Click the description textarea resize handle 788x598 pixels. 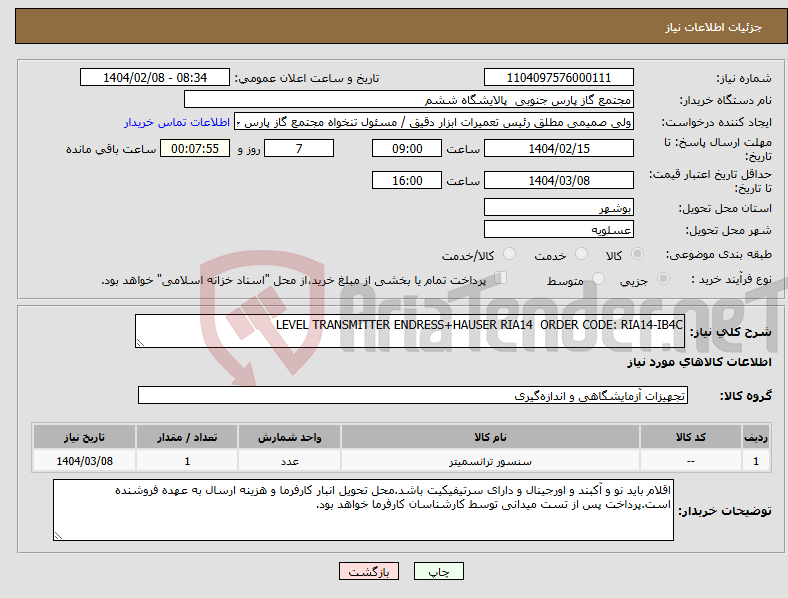pyautogui.click(x=140, y=343)
